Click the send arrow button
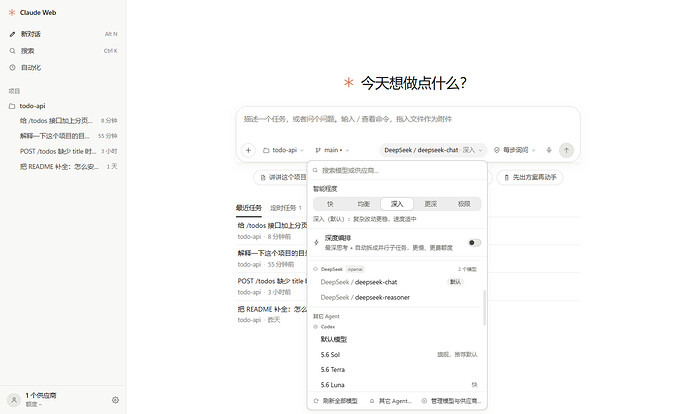 pyautogui.click(x=566, y=150)
